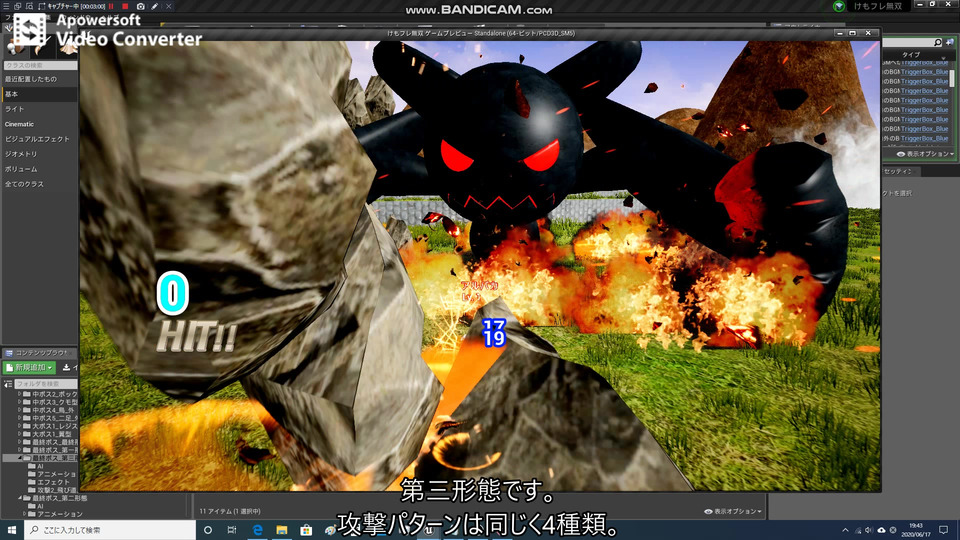Open File Explorer from taskbar
The image size is (960, 540).
282,530
